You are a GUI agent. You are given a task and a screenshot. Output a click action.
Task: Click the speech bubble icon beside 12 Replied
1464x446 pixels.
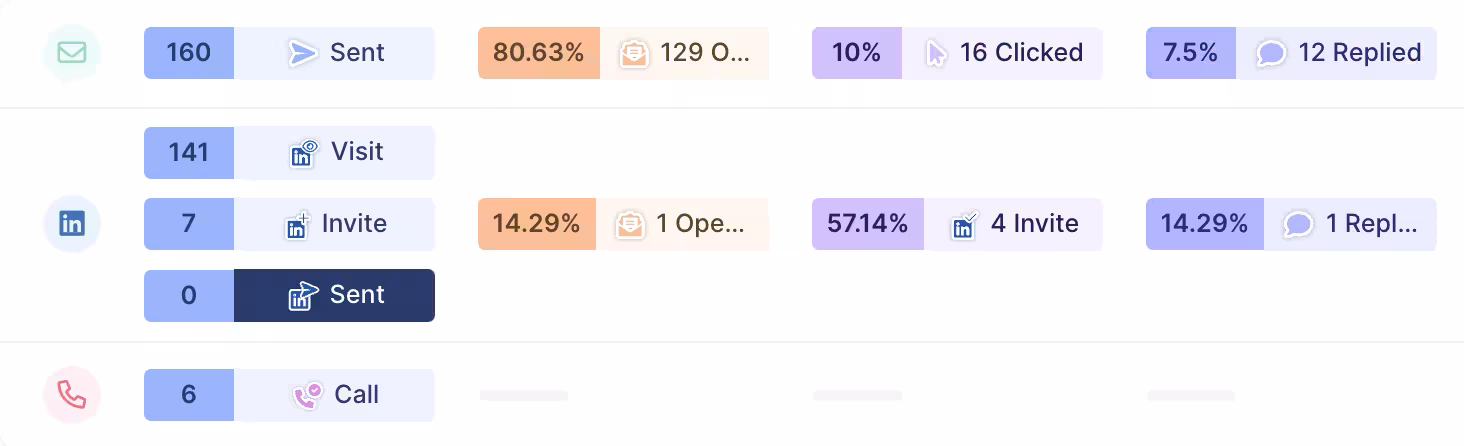(x=1271, y=53)
